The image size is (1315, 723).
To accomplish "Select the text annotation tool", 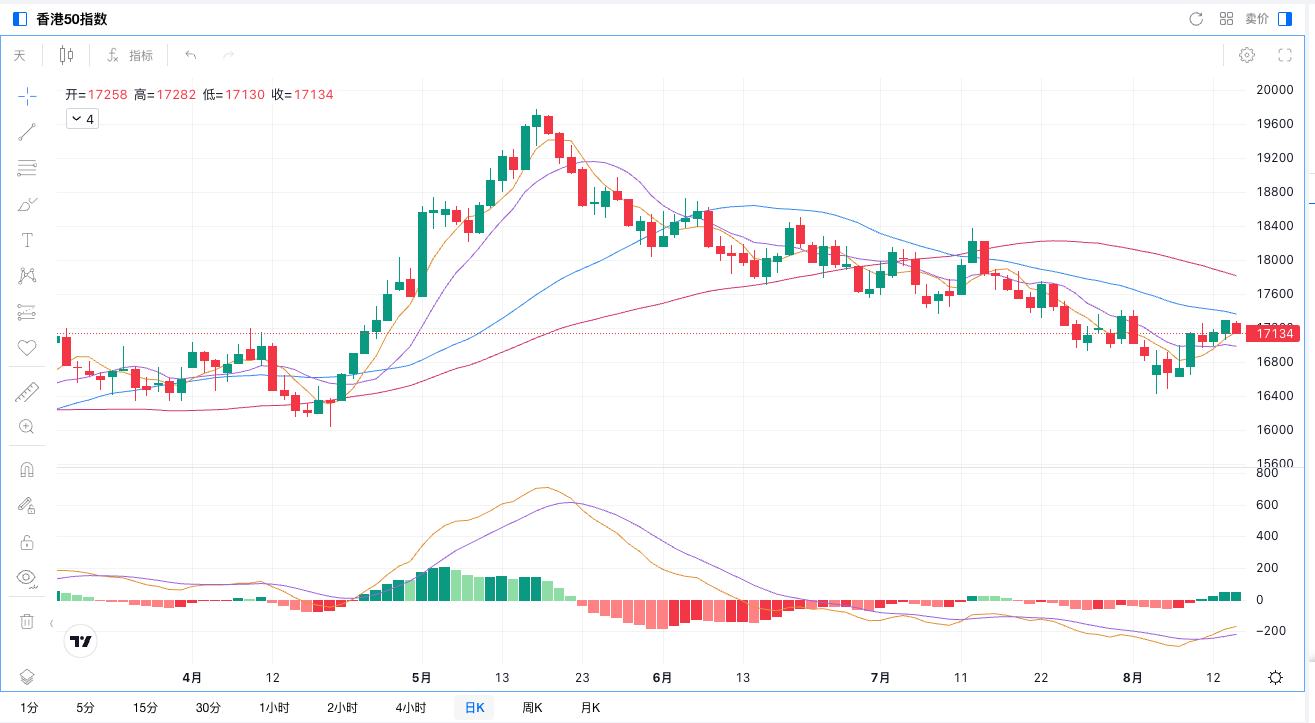I will coord(27,240).
